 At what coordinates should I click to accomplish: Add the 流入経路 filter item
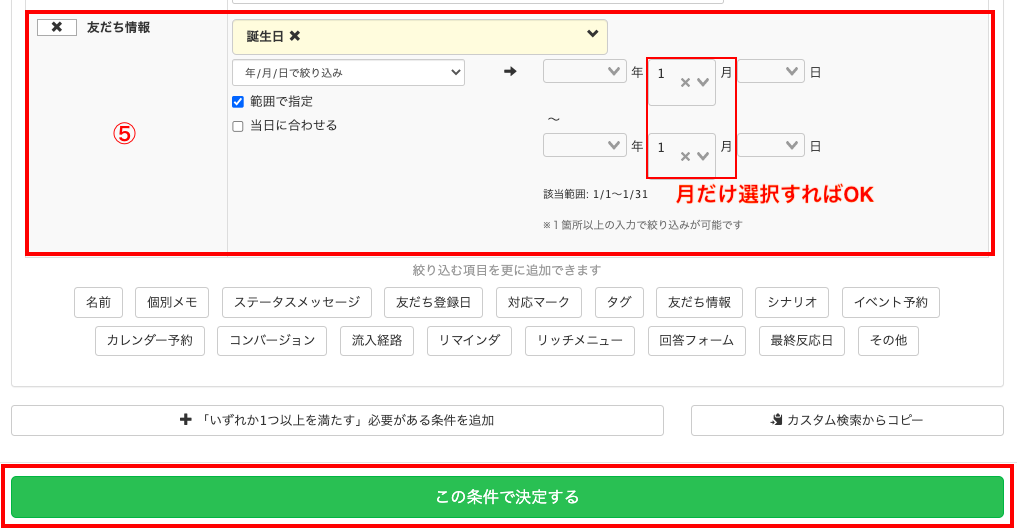coord(377,341)
